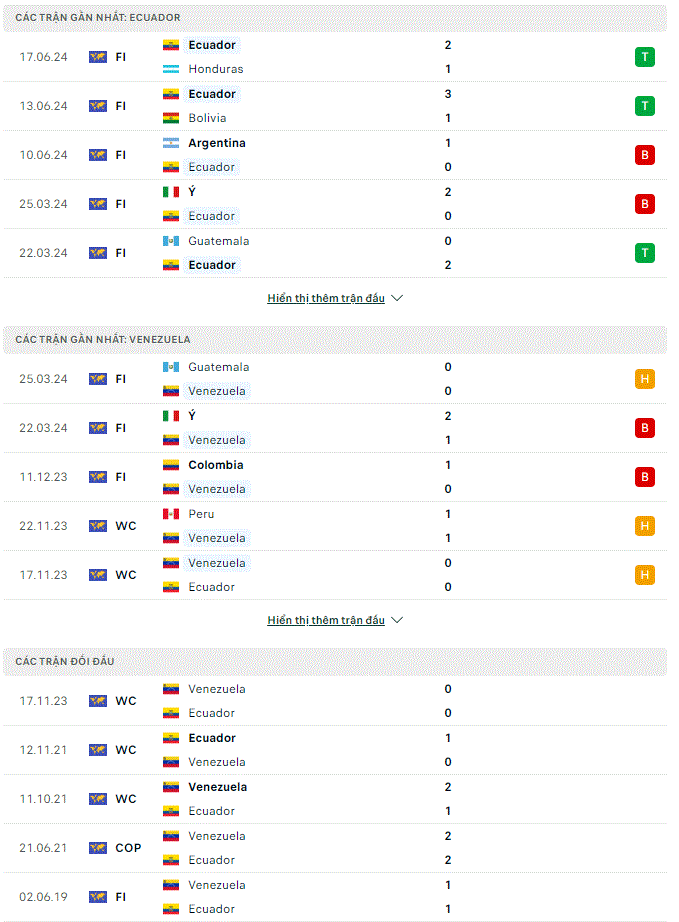Click the Peru flag icon
The width and height of the screenshot is (679, 922).
click(x=170, y=514)
